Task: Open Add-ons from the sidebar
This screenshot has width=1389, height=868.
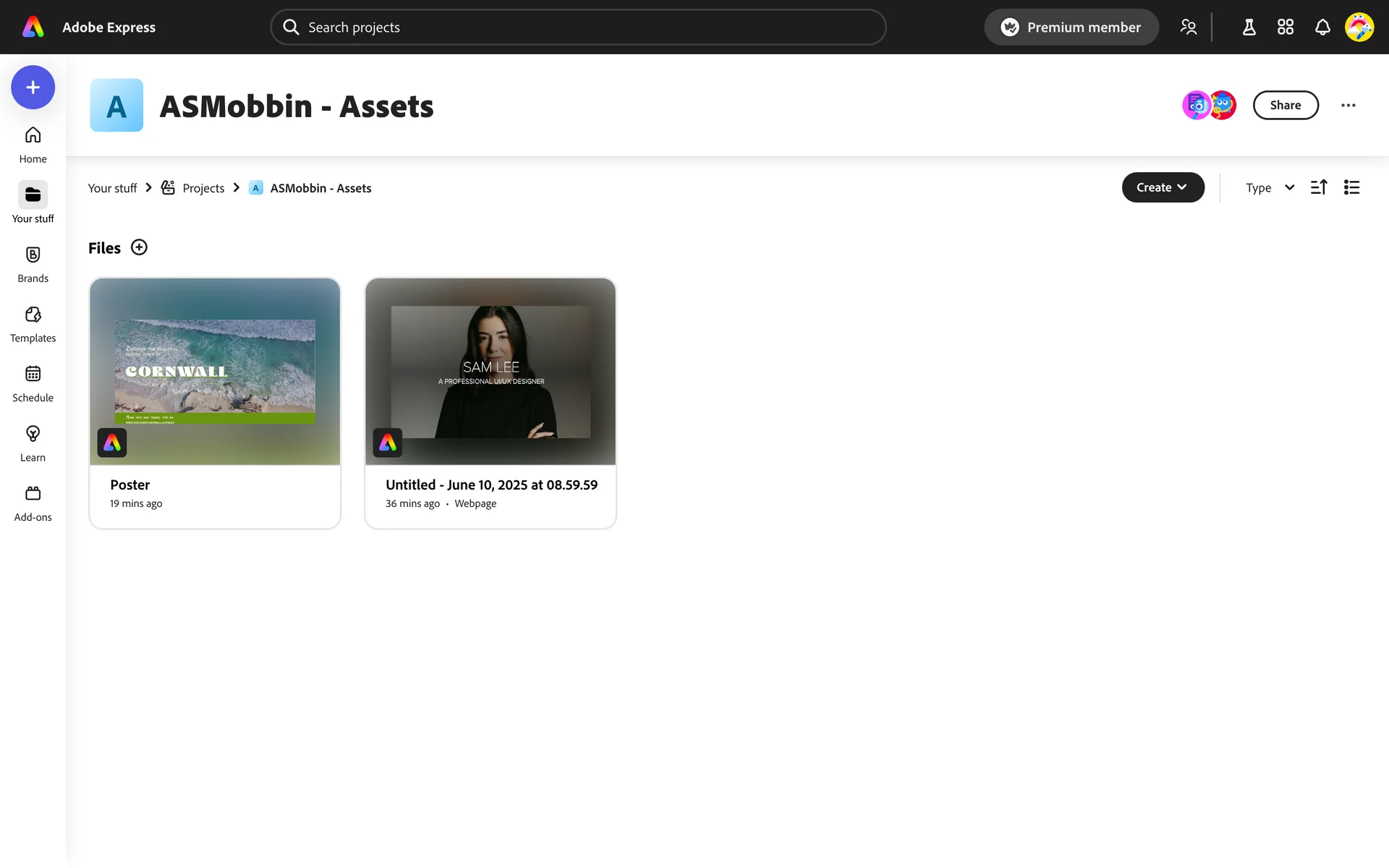Action: click(x=33, y=503)
